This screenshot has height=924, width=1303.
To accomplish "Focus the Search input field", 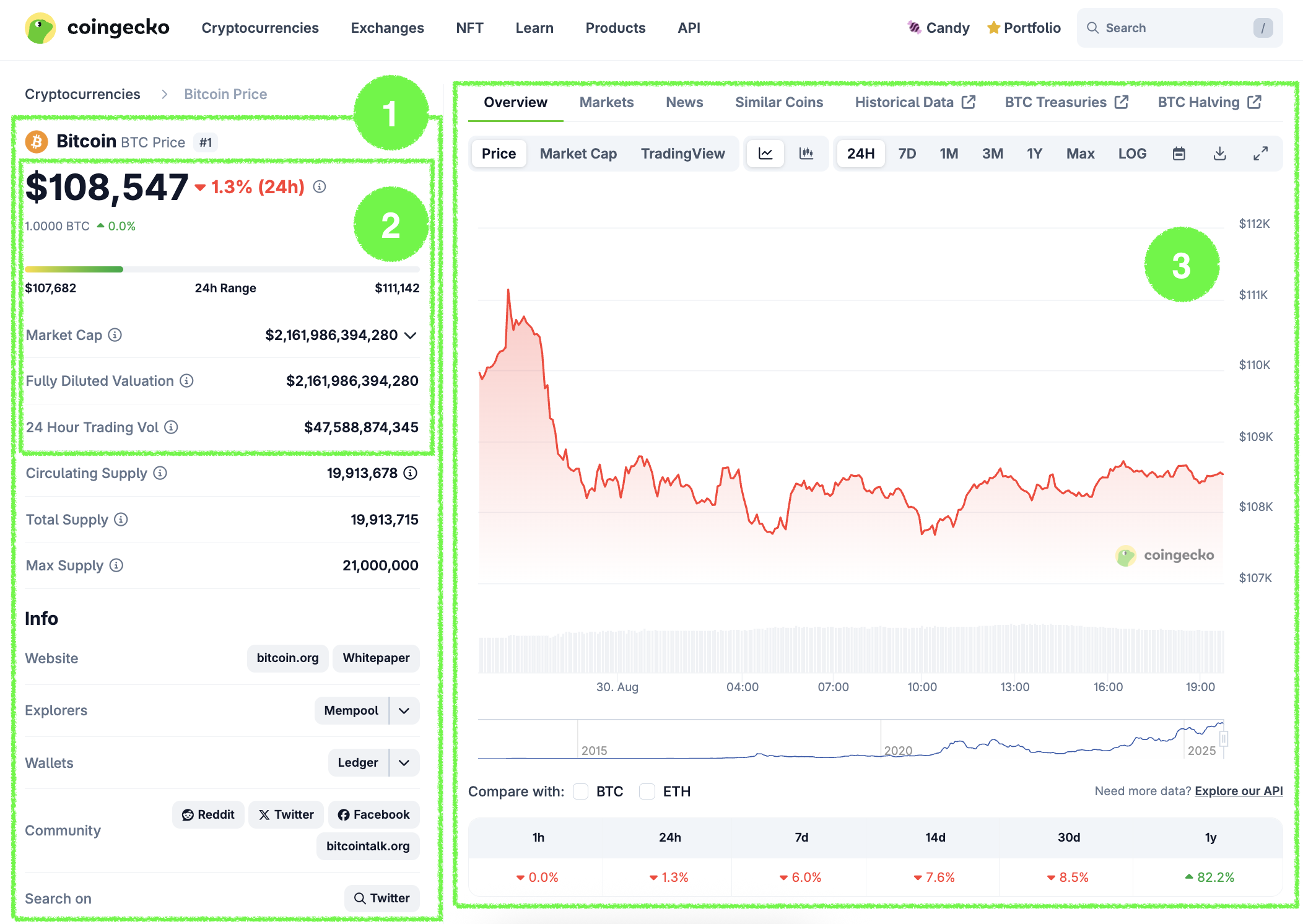I will point(1179,28).
